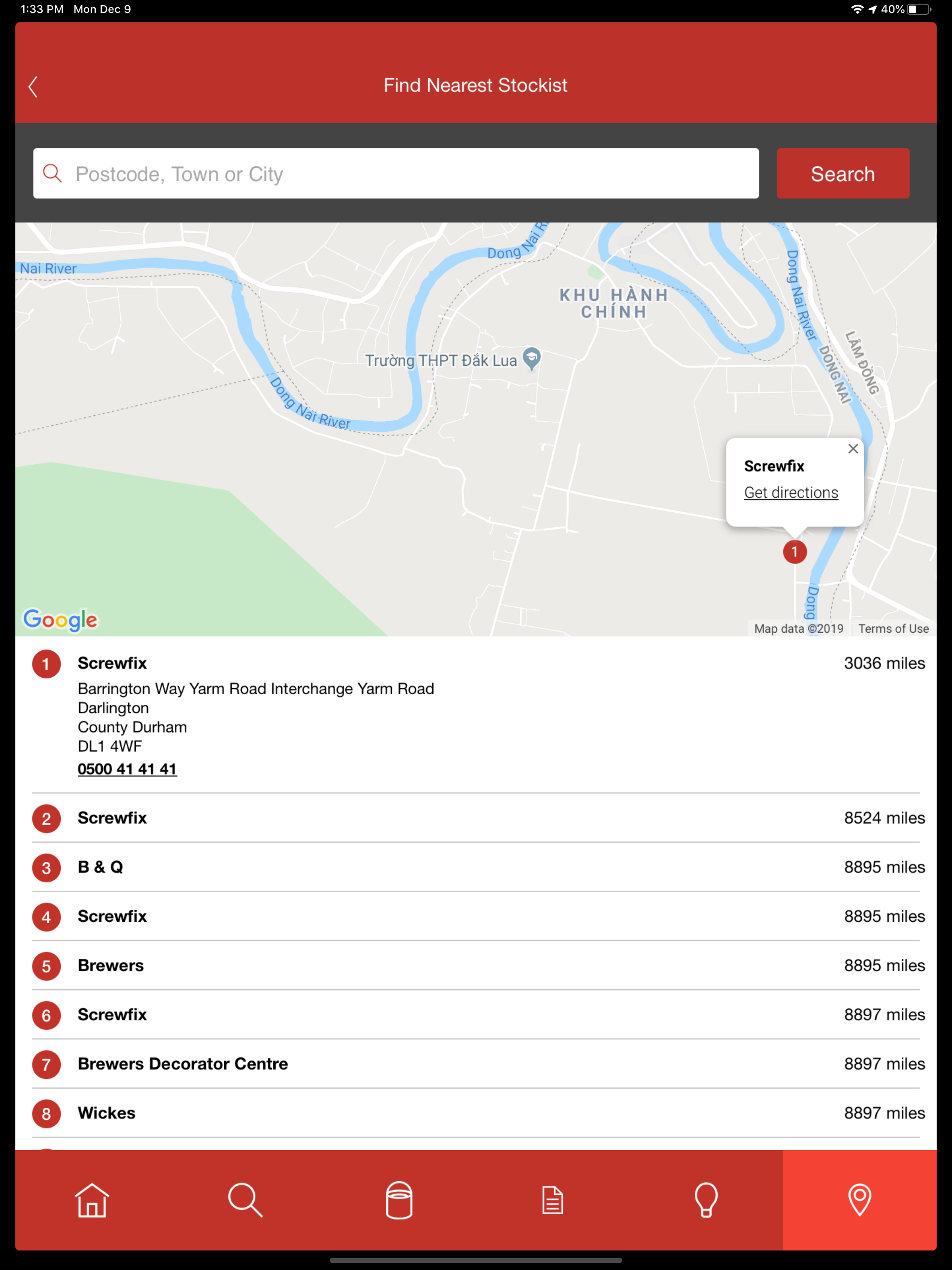Expand stockist 8 Wickes

click(476, 1113)
